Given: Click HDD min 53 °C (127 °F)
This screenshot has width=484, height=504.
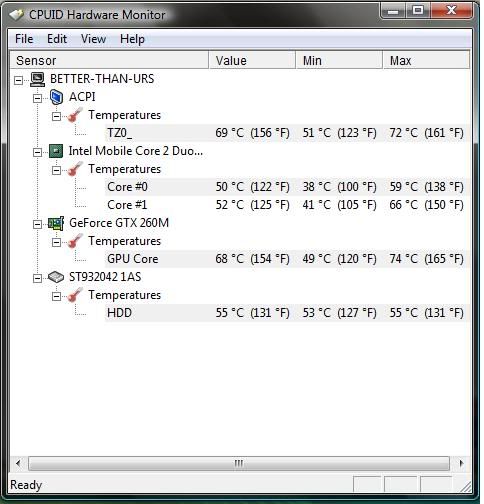Looking at the screenshot, I should 339,313.
